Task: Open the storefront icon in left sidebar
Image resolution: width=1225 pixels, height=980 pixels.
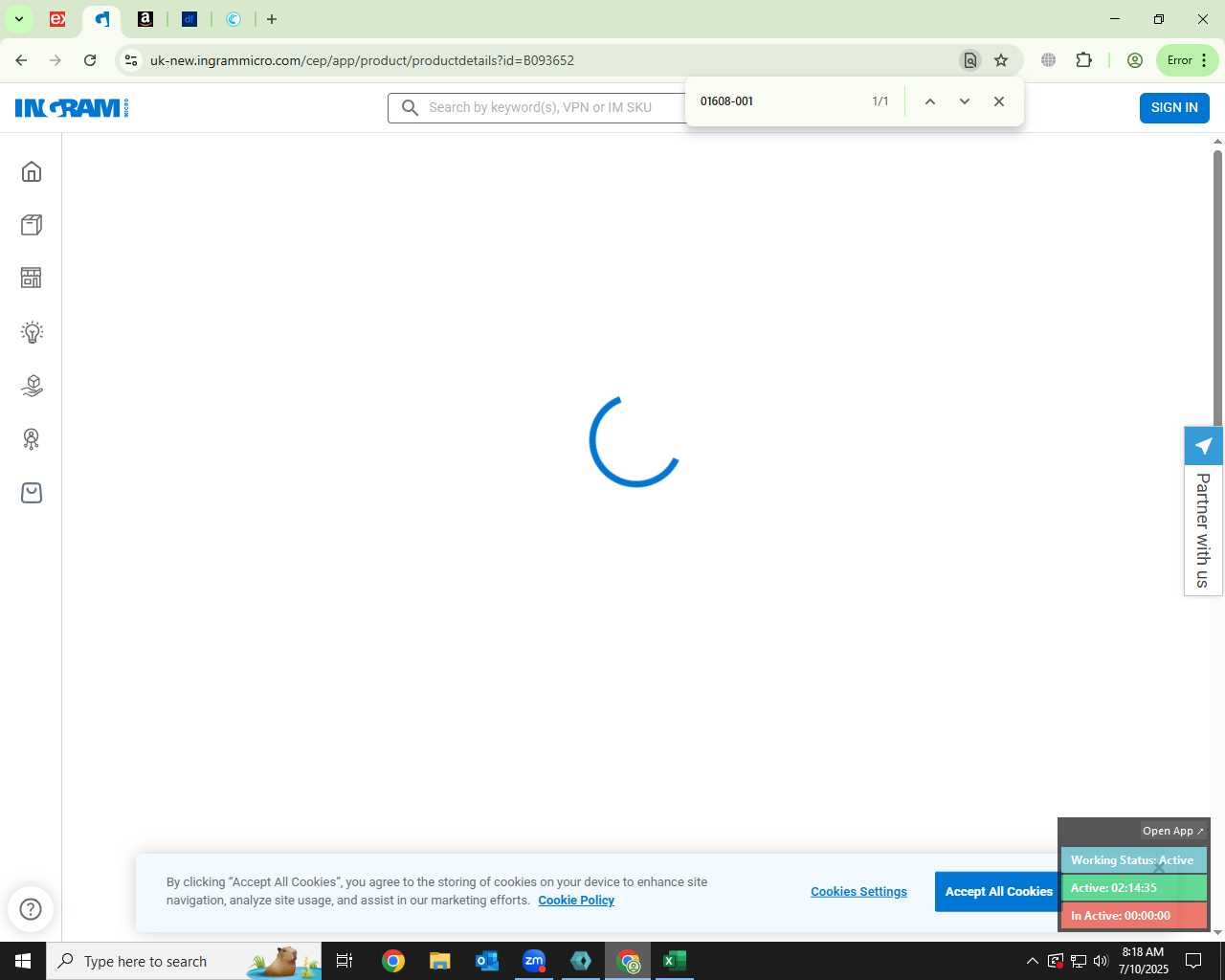Action: (x=32, y=278)
